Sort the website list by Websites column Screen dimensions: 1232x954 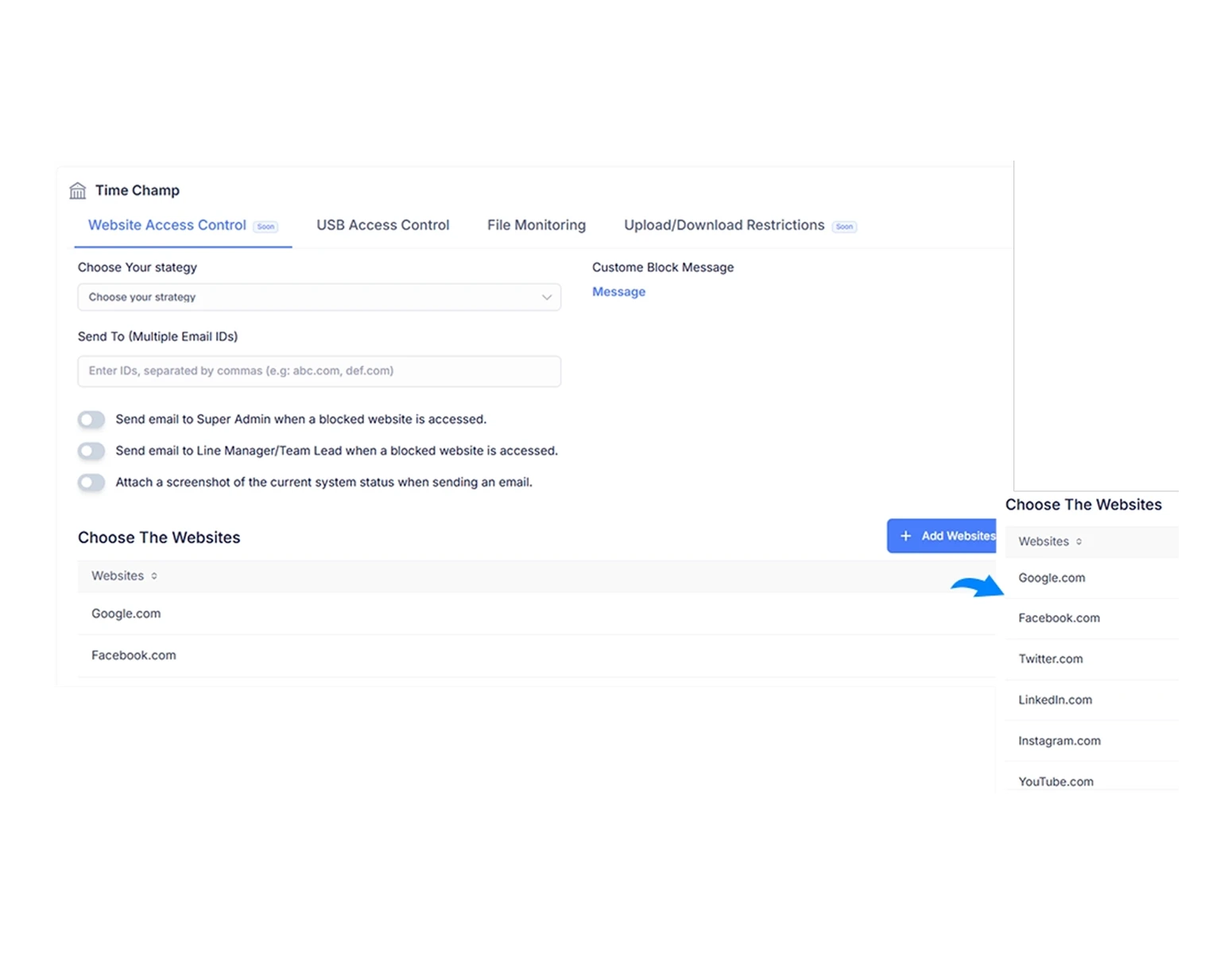[118, 576]
